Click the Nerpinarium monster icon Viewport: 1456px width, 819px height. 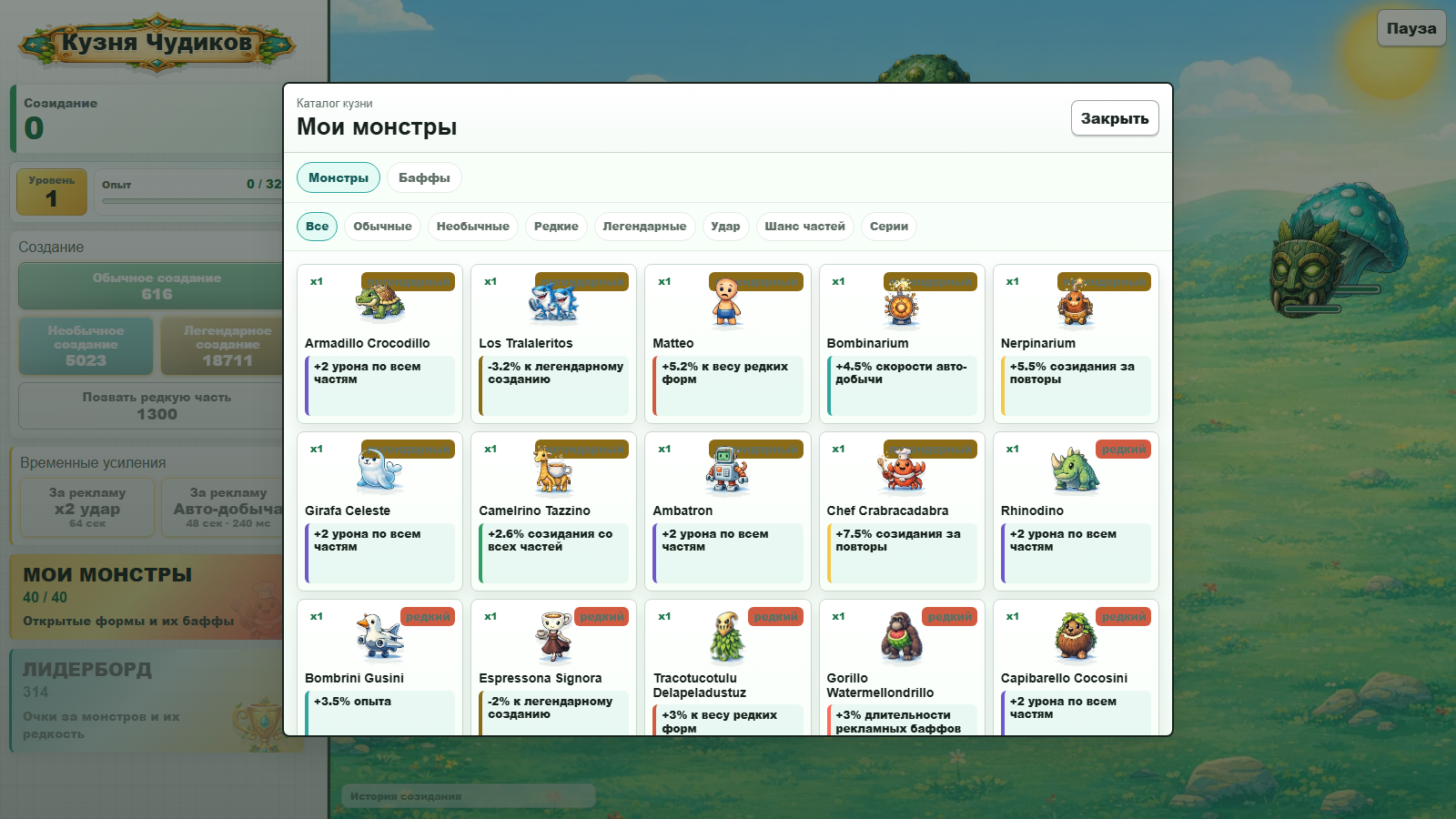(1075, 302)
